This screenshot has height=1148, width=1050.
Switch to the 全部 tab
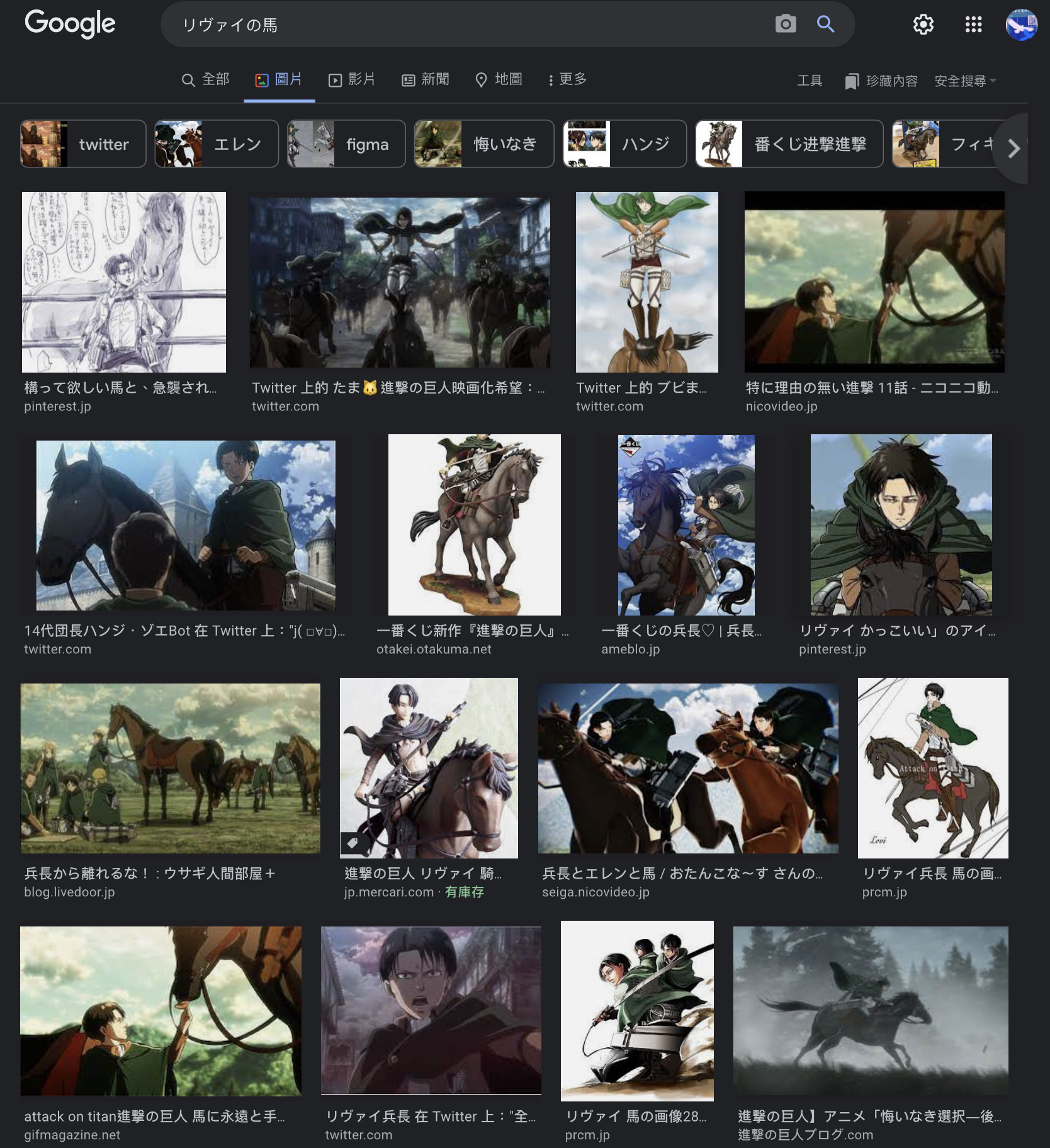click(x=205, y=79)
